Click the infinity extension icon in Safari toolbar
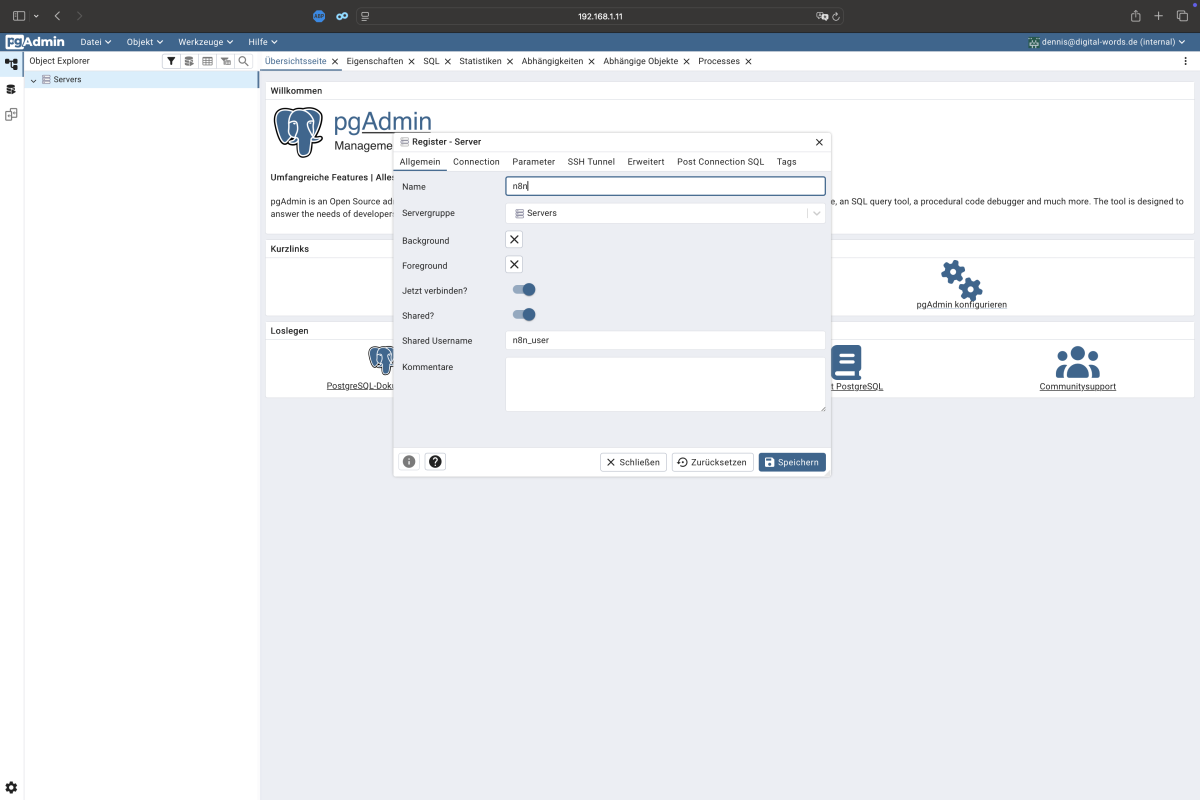The height and width of the screenshot is (800, 1200). pos(342,16)
